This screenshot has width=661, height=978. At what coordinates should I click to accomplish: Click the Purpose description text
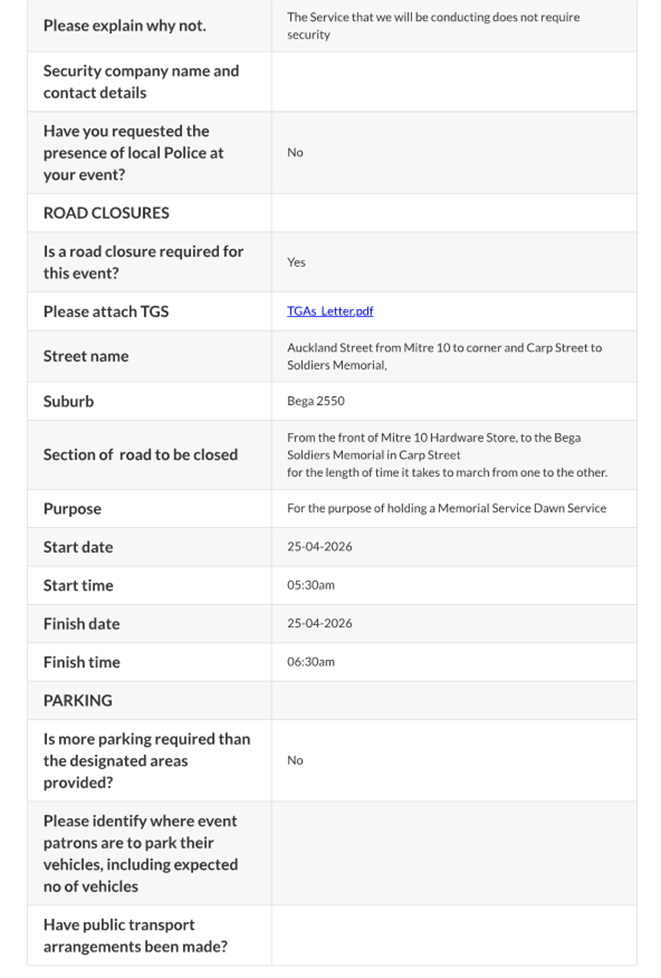point(446,508)
